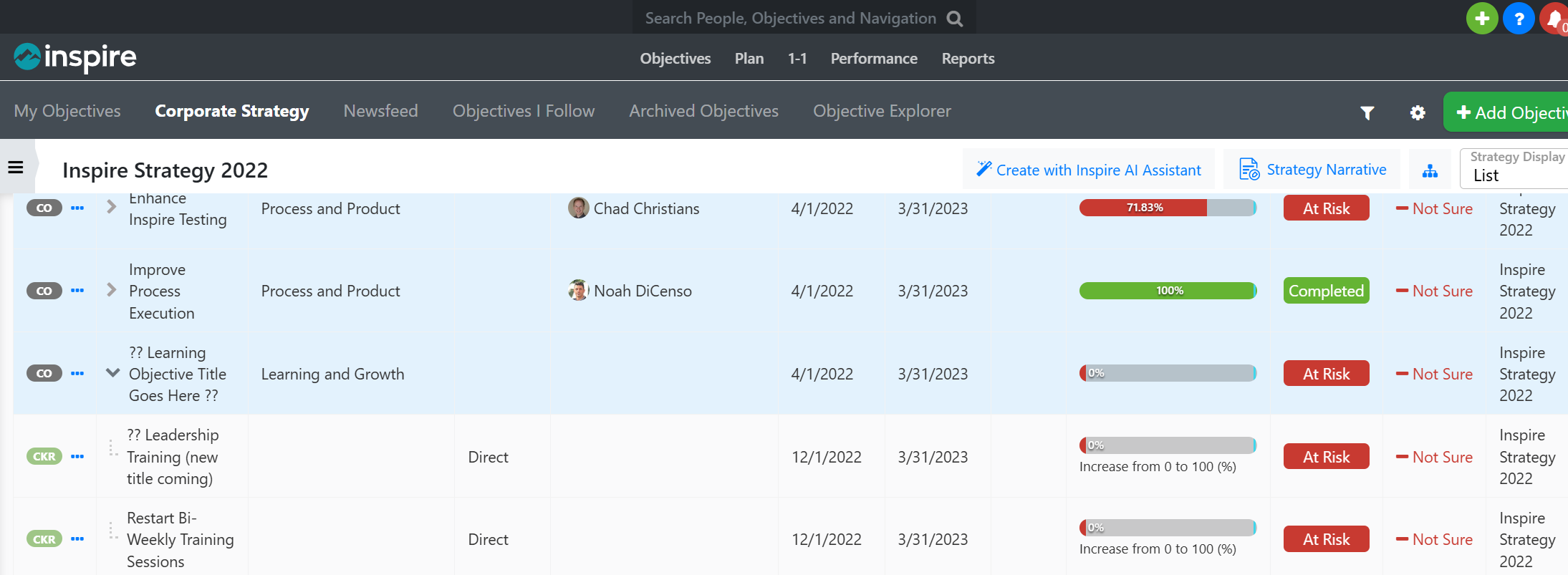Click the search people and objectives field
The height and width of the screenshot is (575, 1568).
tap(790, 19)
